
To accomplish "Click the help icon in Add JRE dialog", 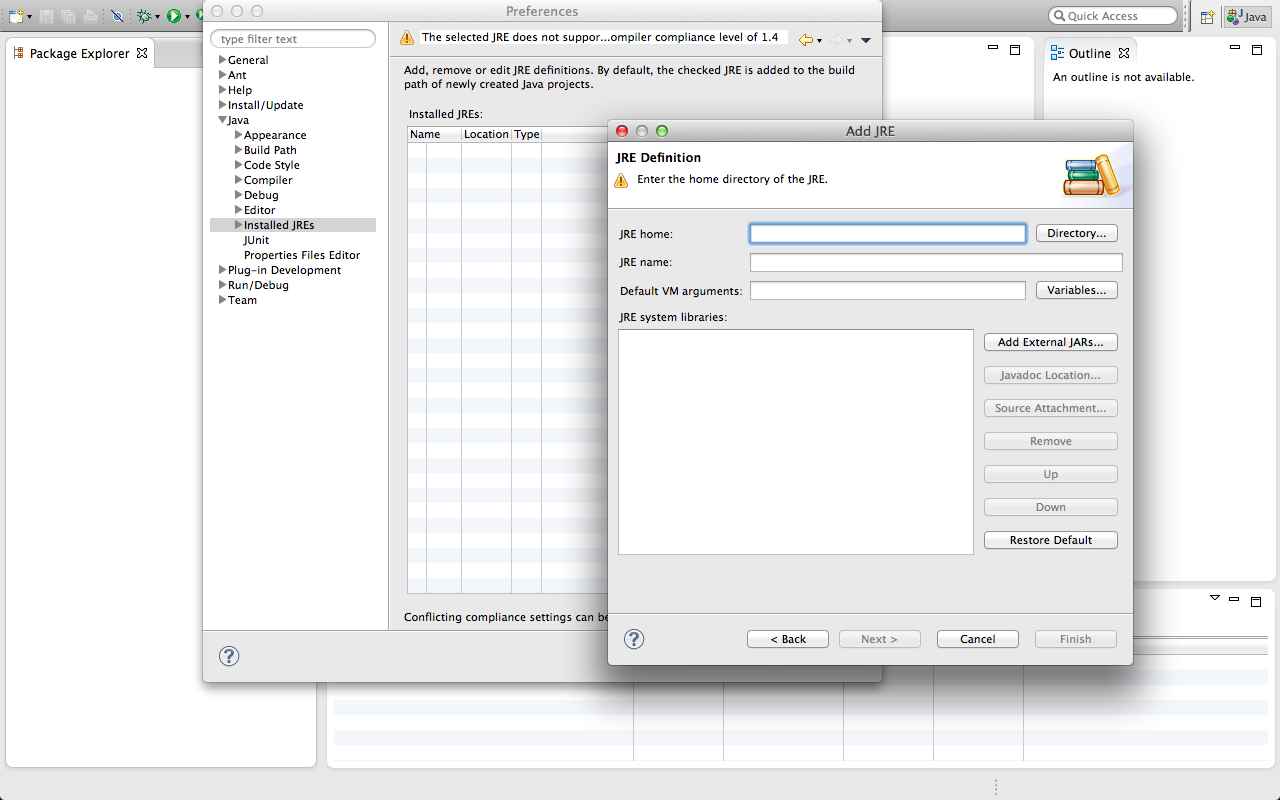I will point(634,639).
